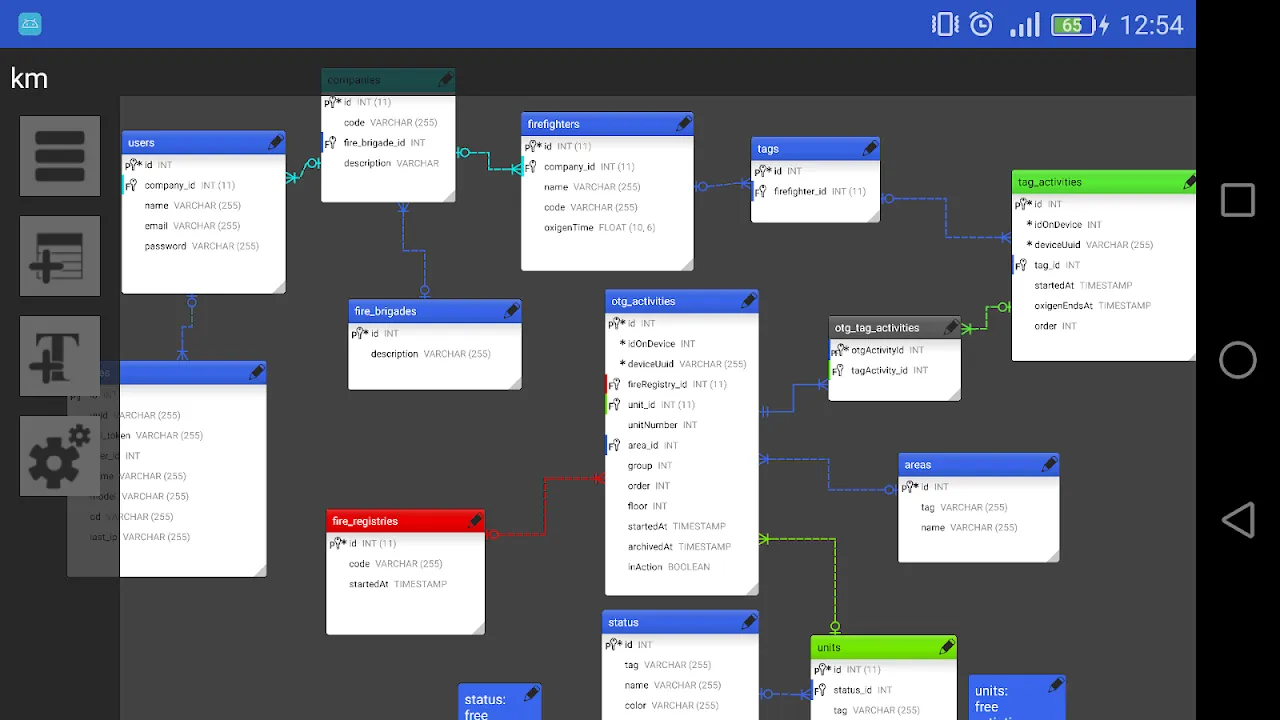Edit the fire_registries table via its pencil icon
This screenshot has width=1280, height=720.
pos(476,520)
